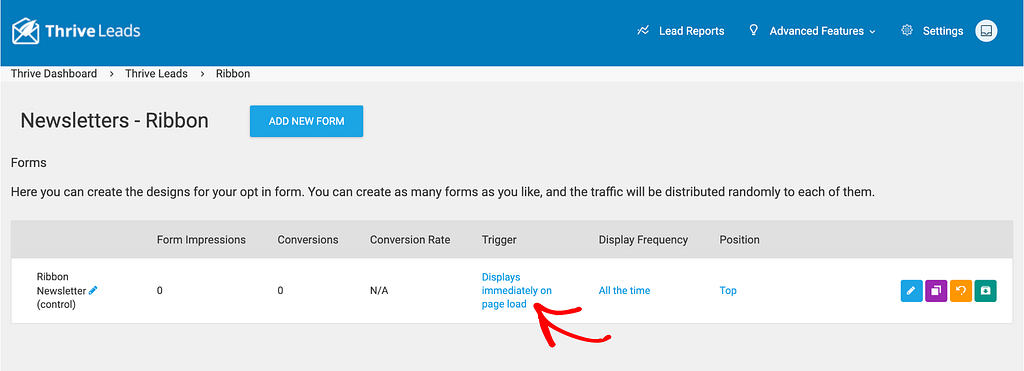The image size is (1024, 371).
Task: Click the Settings gear icon
Action: pyautogui.click(x=906, y=31)
